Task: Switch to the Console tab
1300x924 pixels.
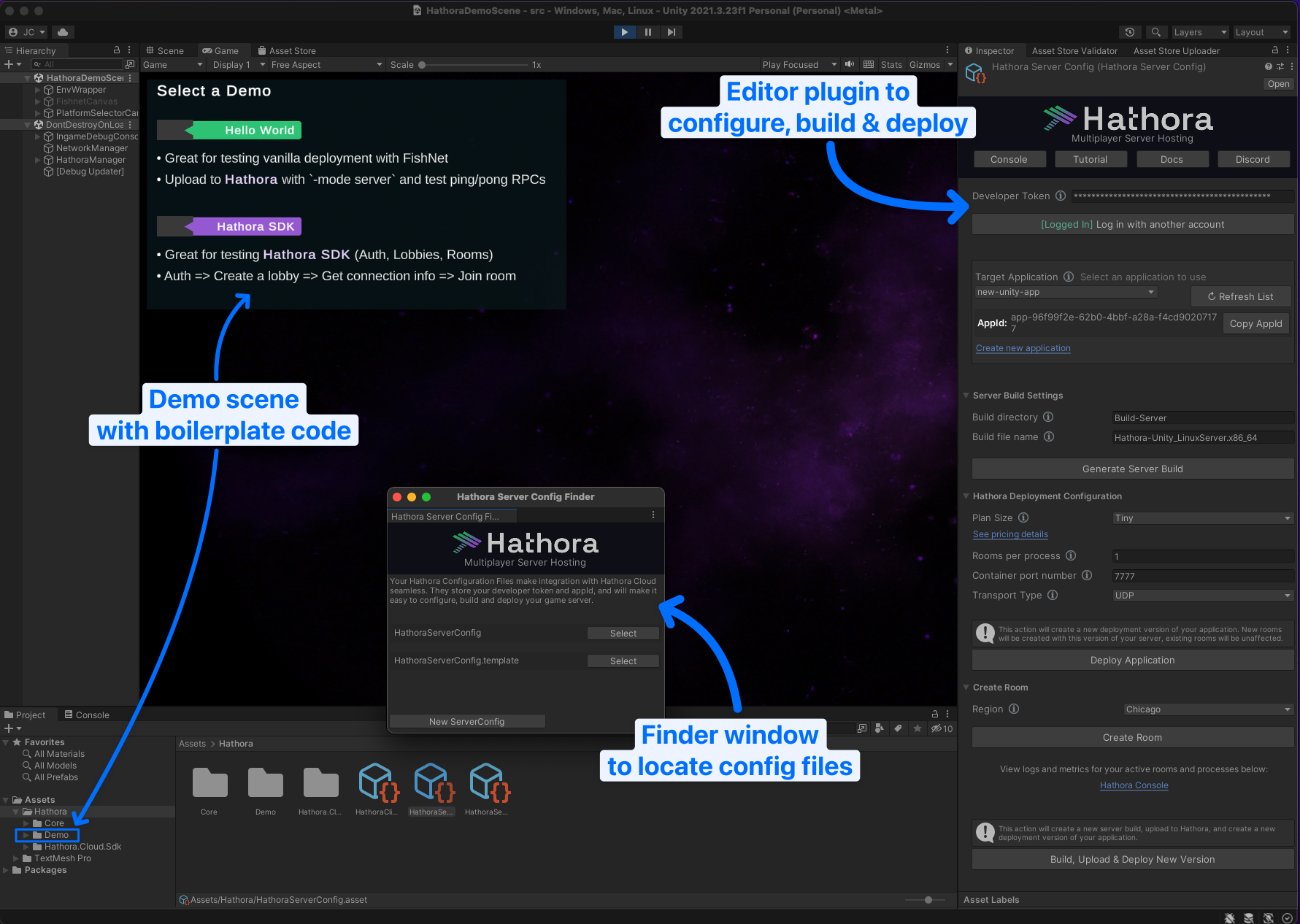Action: 87,715
